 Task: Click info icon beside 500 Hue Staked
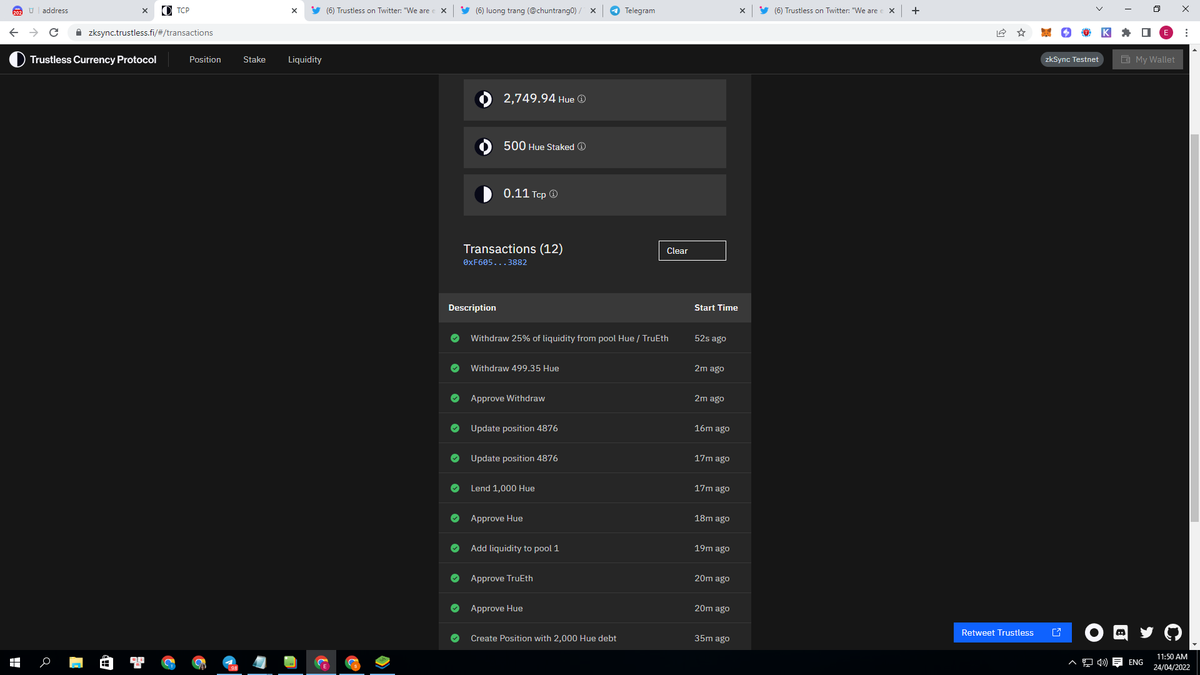pyautogui.click(x=581, y=147)
